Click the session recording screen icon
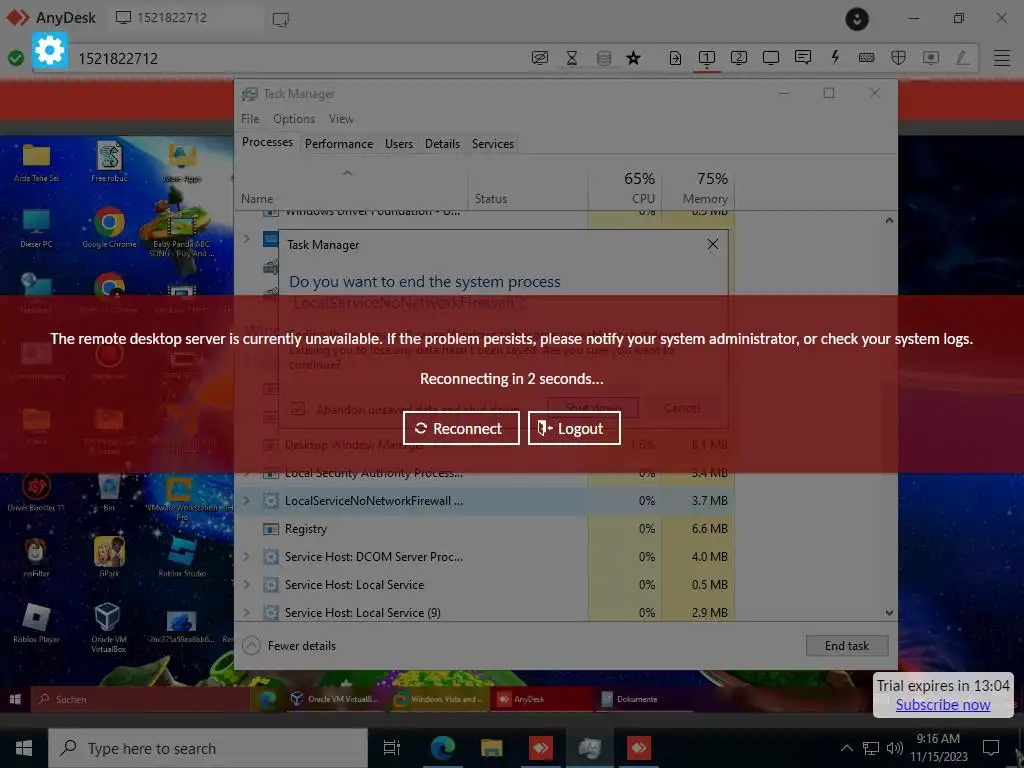 click(x=931, y=58)
